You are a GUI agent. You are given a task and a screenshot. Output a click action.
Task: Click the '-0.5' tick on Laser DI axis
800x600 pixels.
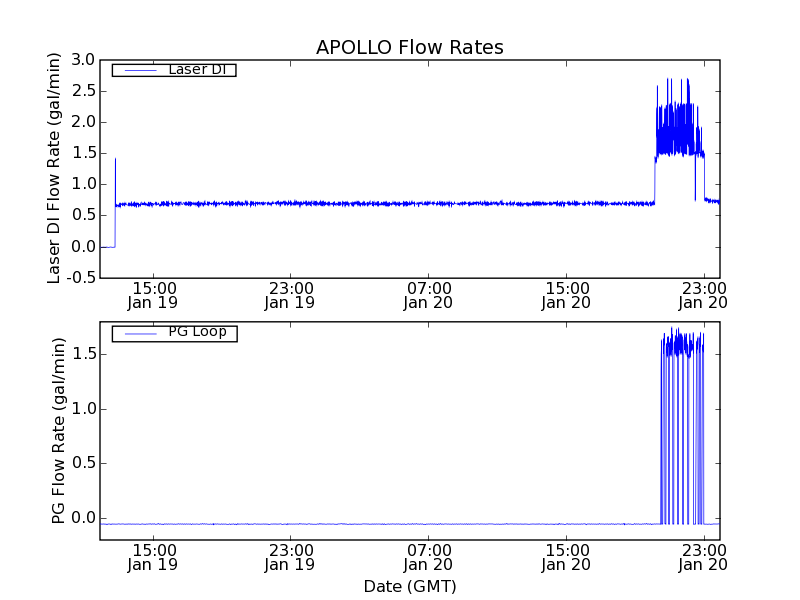tap(81, 278)
